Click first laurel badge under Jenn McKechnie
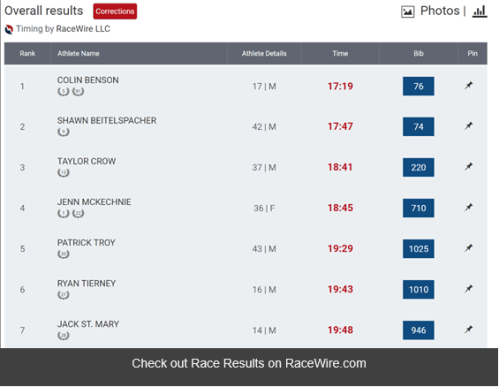 63,213
